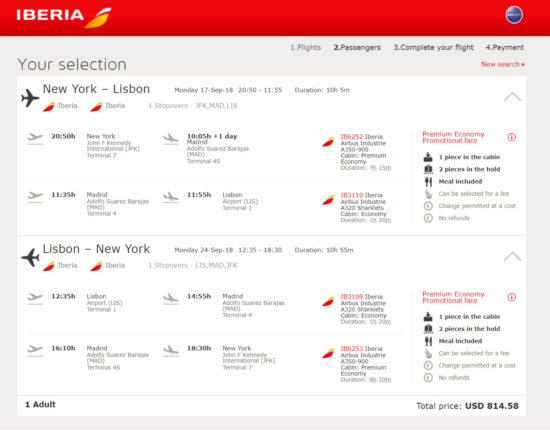This screenshot has height=430, width=550.
Task: Click info icon for return Premium Economy fare
Action: [x=511, y=297]
